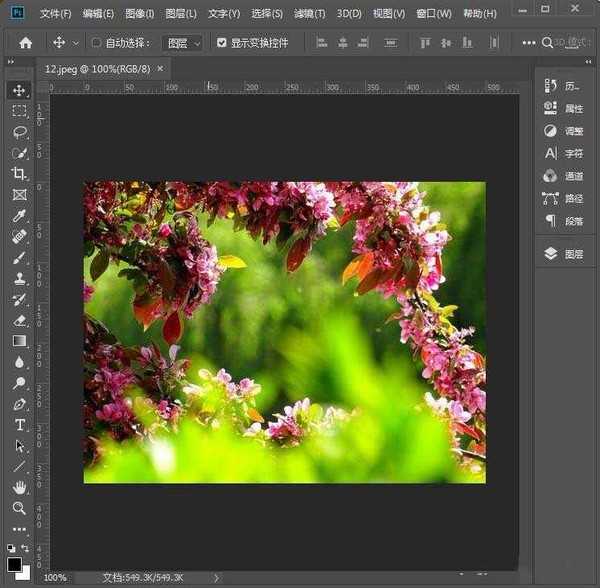Select the Lasso tool
The height and width of the screenshot is (588, 600).
[x=19, y=132]
